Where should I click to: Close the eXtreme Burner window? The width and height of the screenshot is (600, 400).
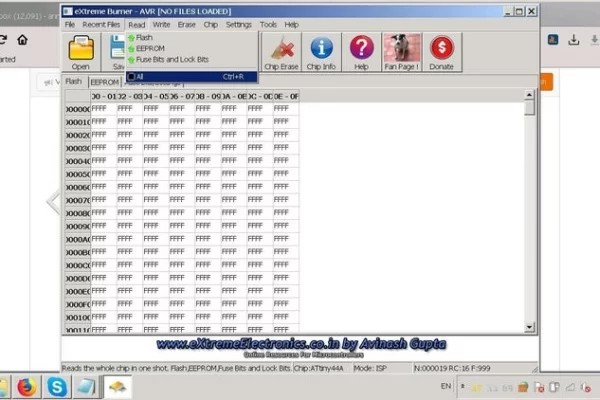pos(532,11)
